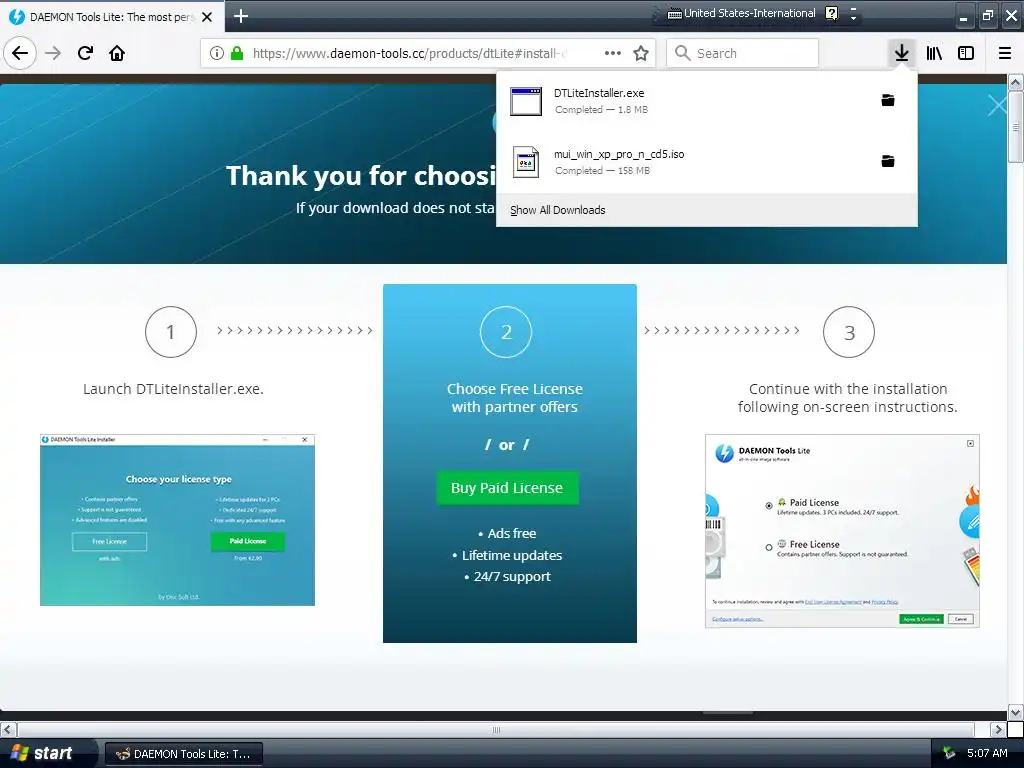Click the green secure padlock icon
Image resolution: width=1024 pixels, height=768 pixels.
point(237,53)
